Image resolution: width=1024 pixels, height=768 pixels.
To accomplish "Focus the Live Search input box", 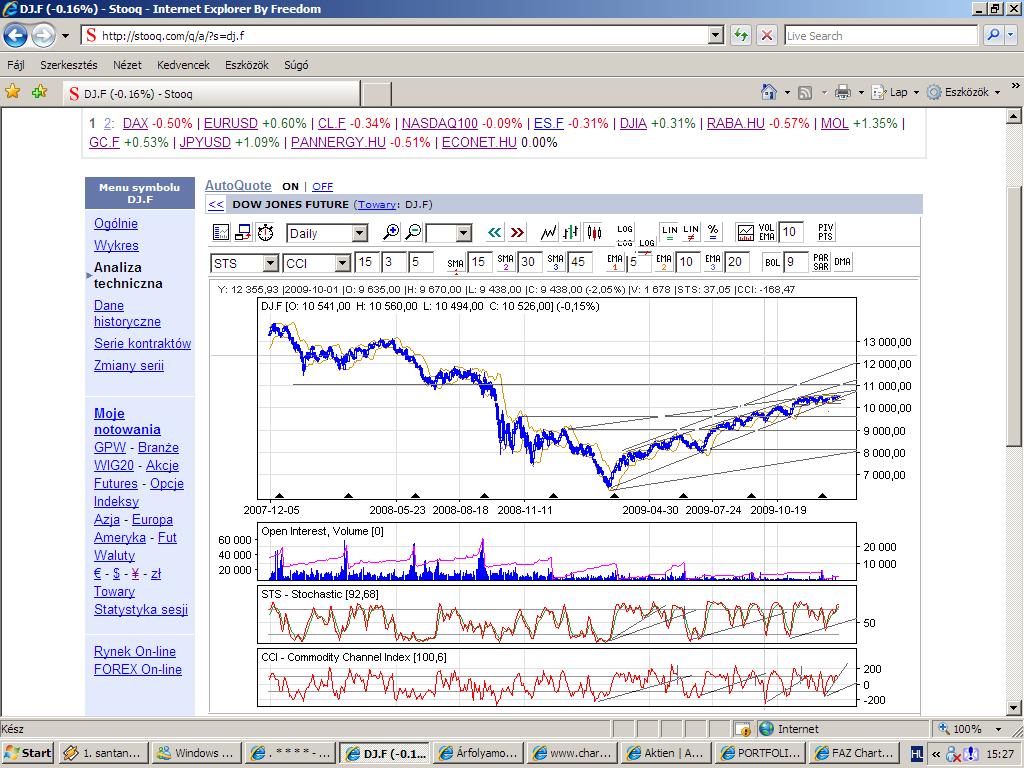I will click(881, 35).
